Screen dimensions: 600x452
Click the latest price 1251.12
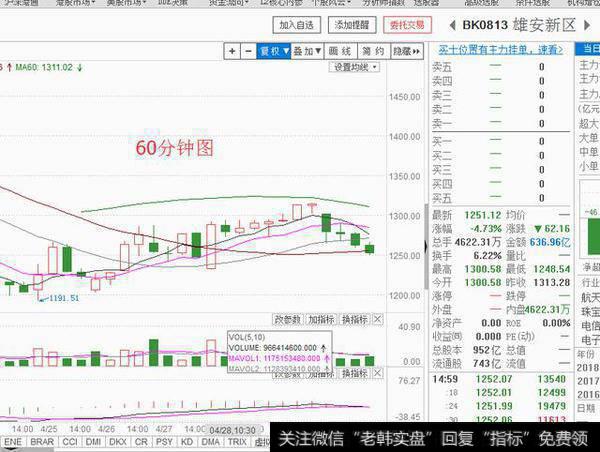click(x=483, y=215)
